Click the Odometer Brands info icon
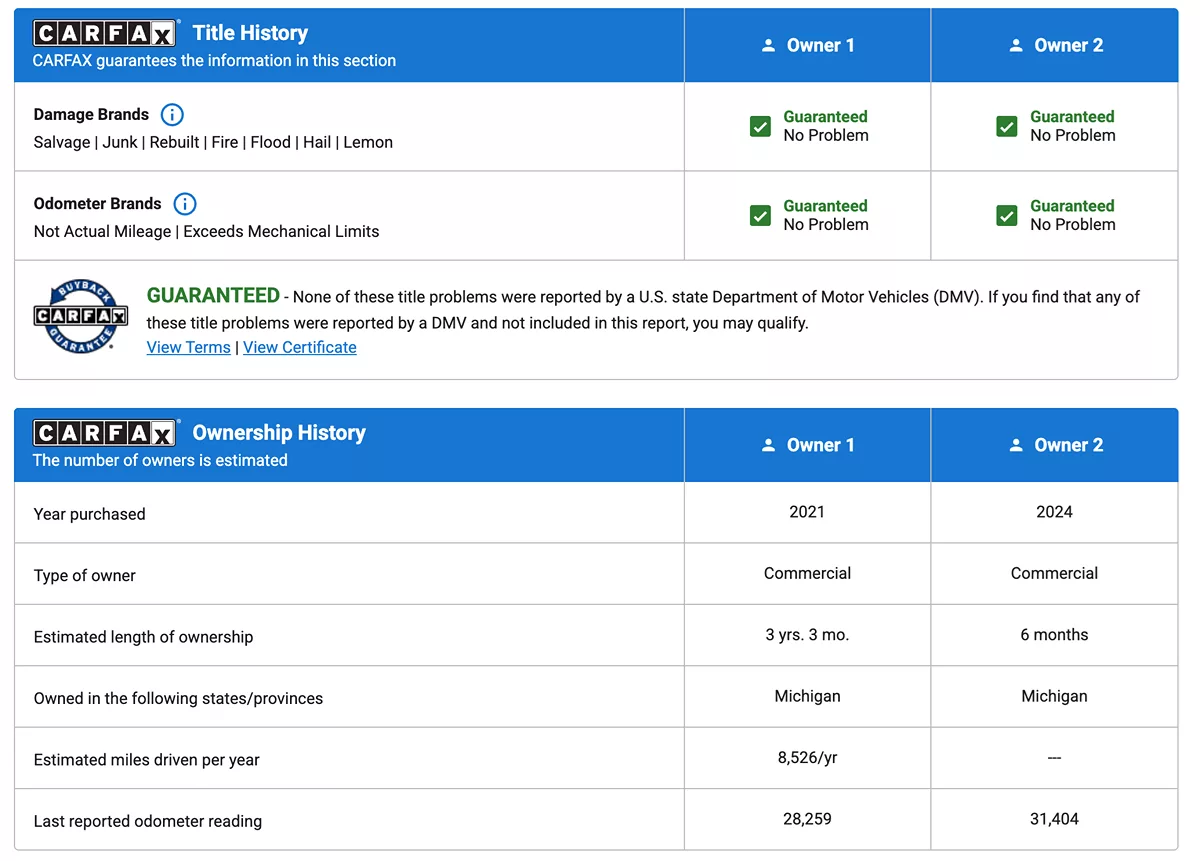 coord(185,204)
